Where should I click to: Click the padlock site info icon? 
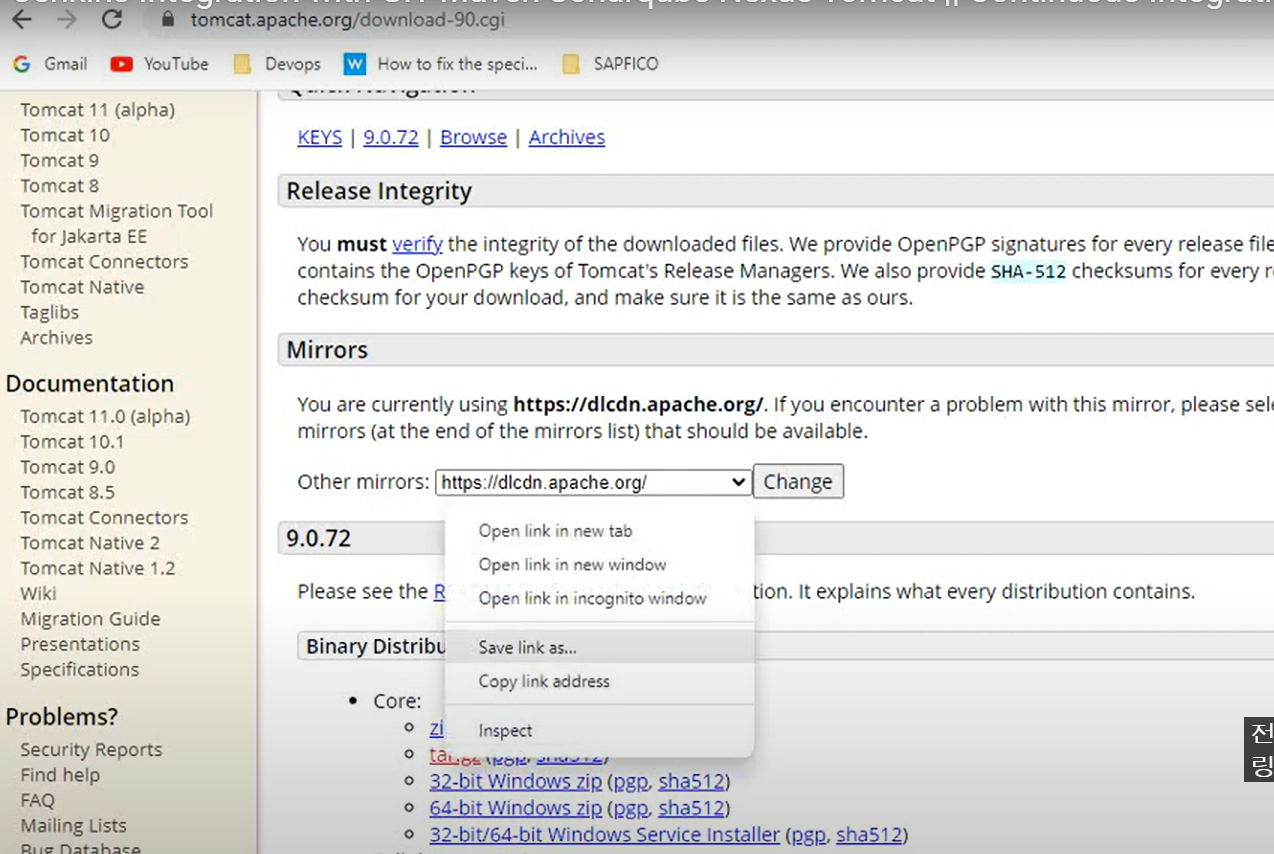click(x=168, y=19)
